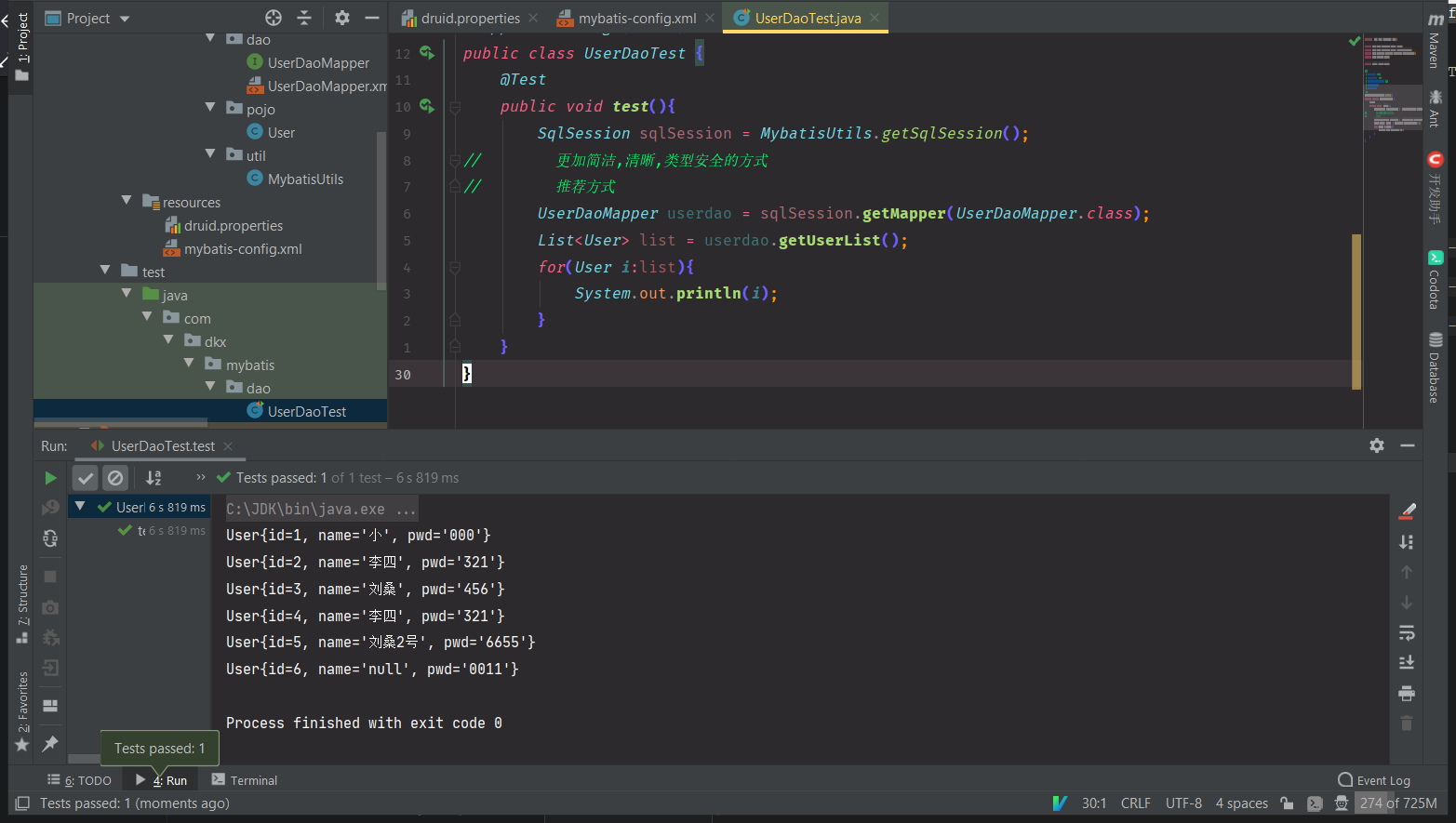This screenshot has height=823, width=1456.
Task: Close the druid.properties tab
Action: [533, 18]
